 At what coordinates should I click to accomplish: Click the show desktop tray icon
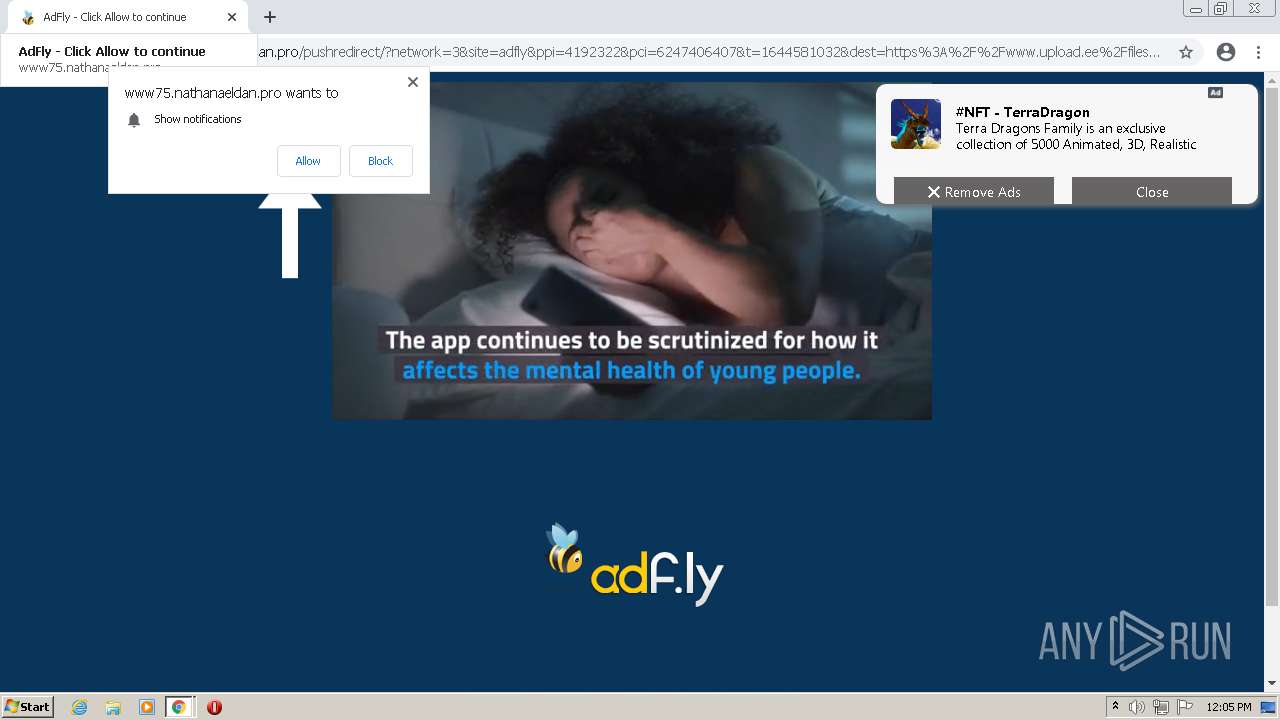pos(1268,707)
